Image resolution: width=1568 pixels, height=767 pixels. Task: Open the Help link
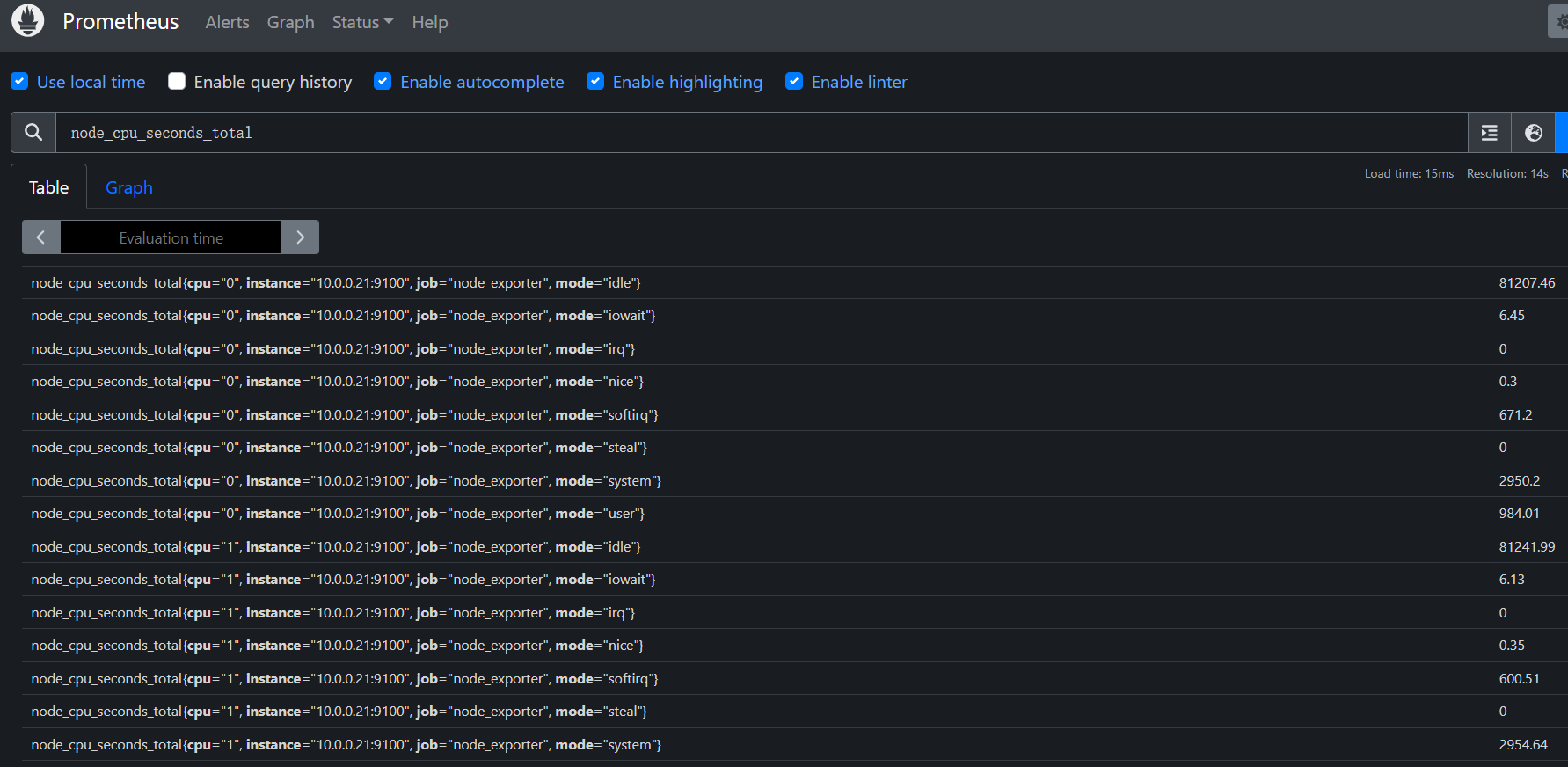(429, 22)
